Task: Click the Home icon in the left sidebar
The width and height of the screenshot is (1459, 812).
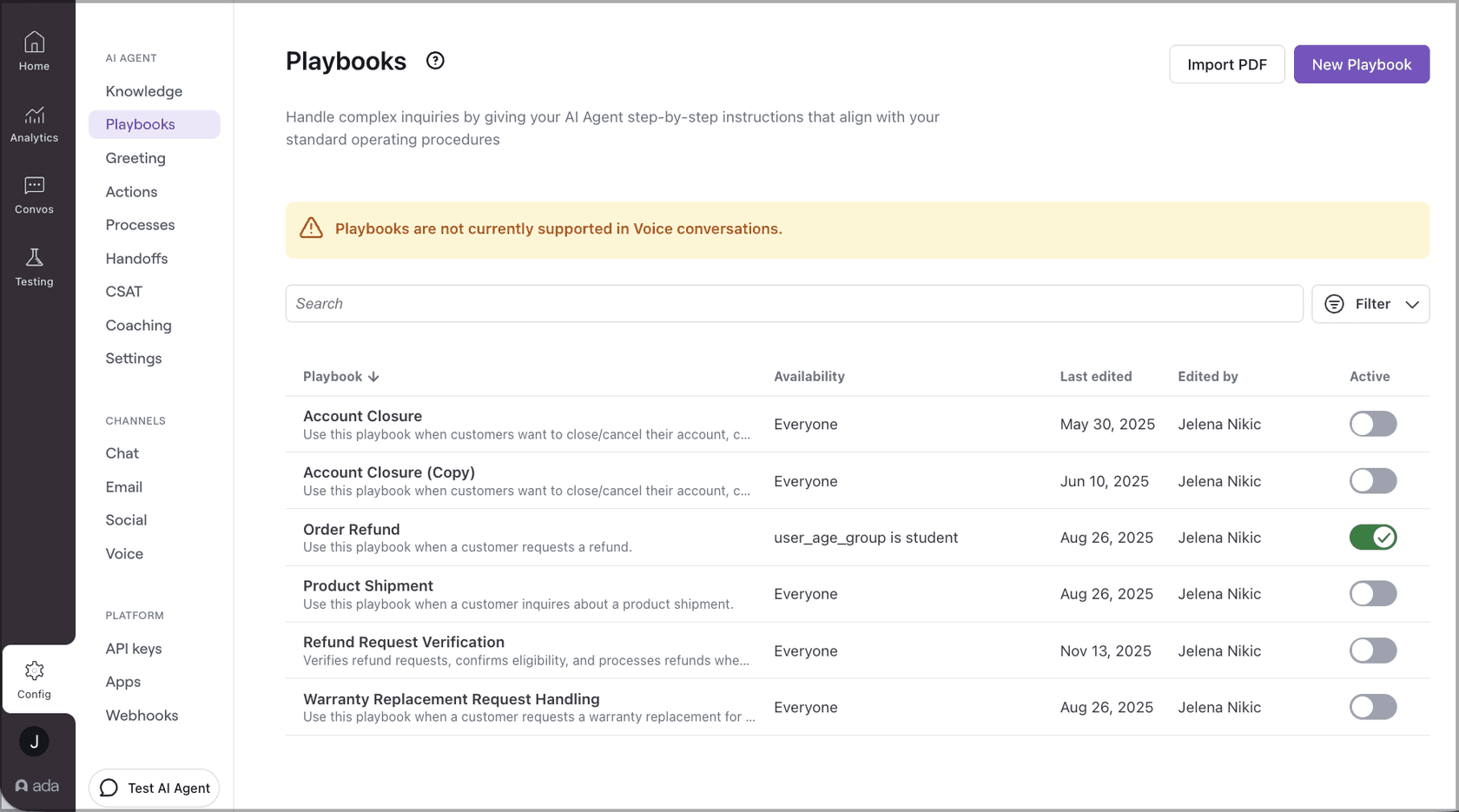Action: pos(34,41)
